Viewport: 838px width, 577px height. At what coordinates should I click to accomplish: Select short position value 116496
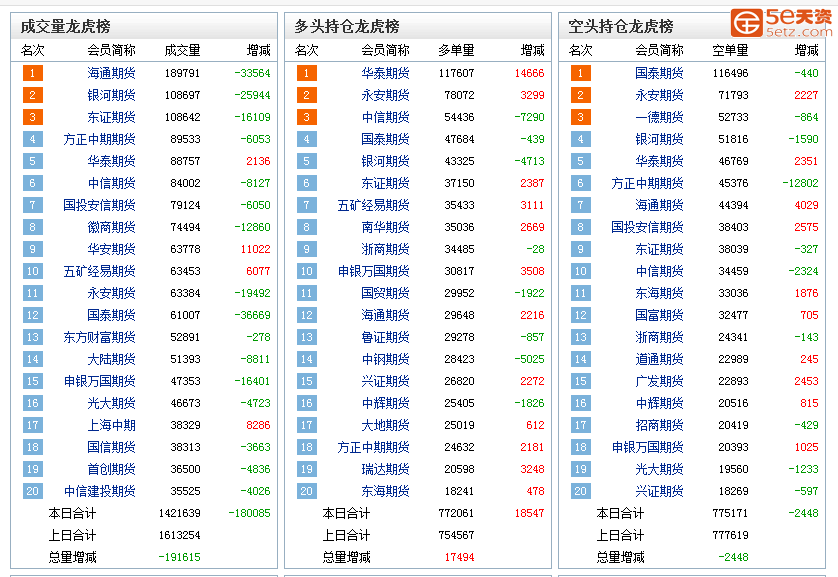pyautogui.click(x=731, y=73)
